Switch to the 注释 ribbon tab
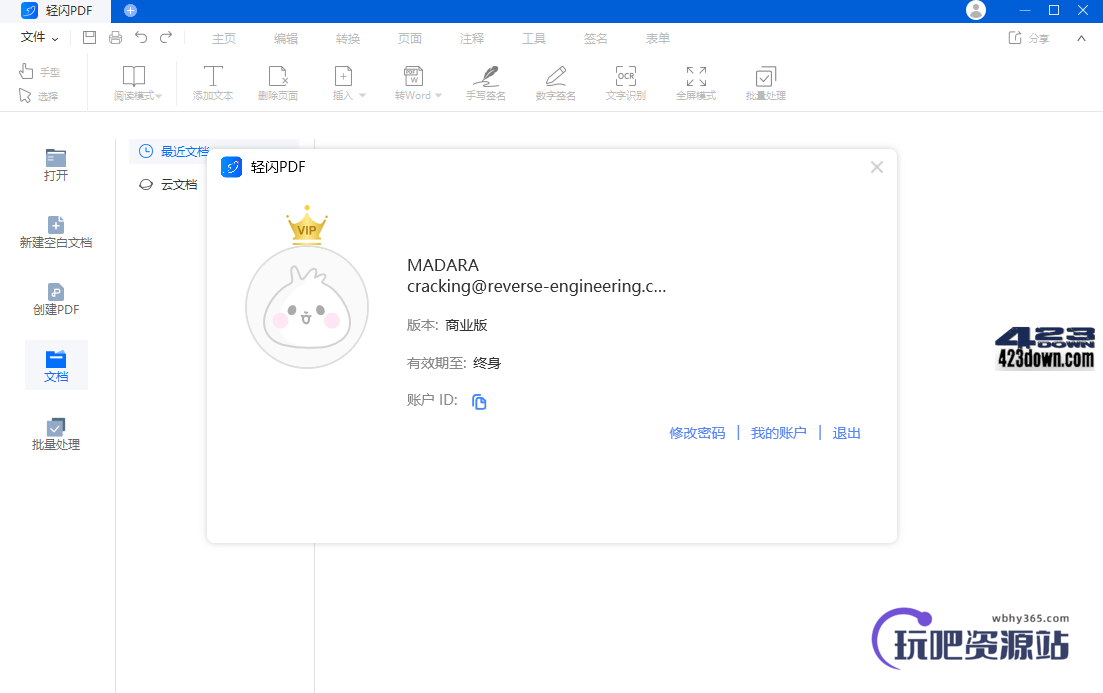The height and width of the screenshot is (693, 1103). click(x=471, y=39)
